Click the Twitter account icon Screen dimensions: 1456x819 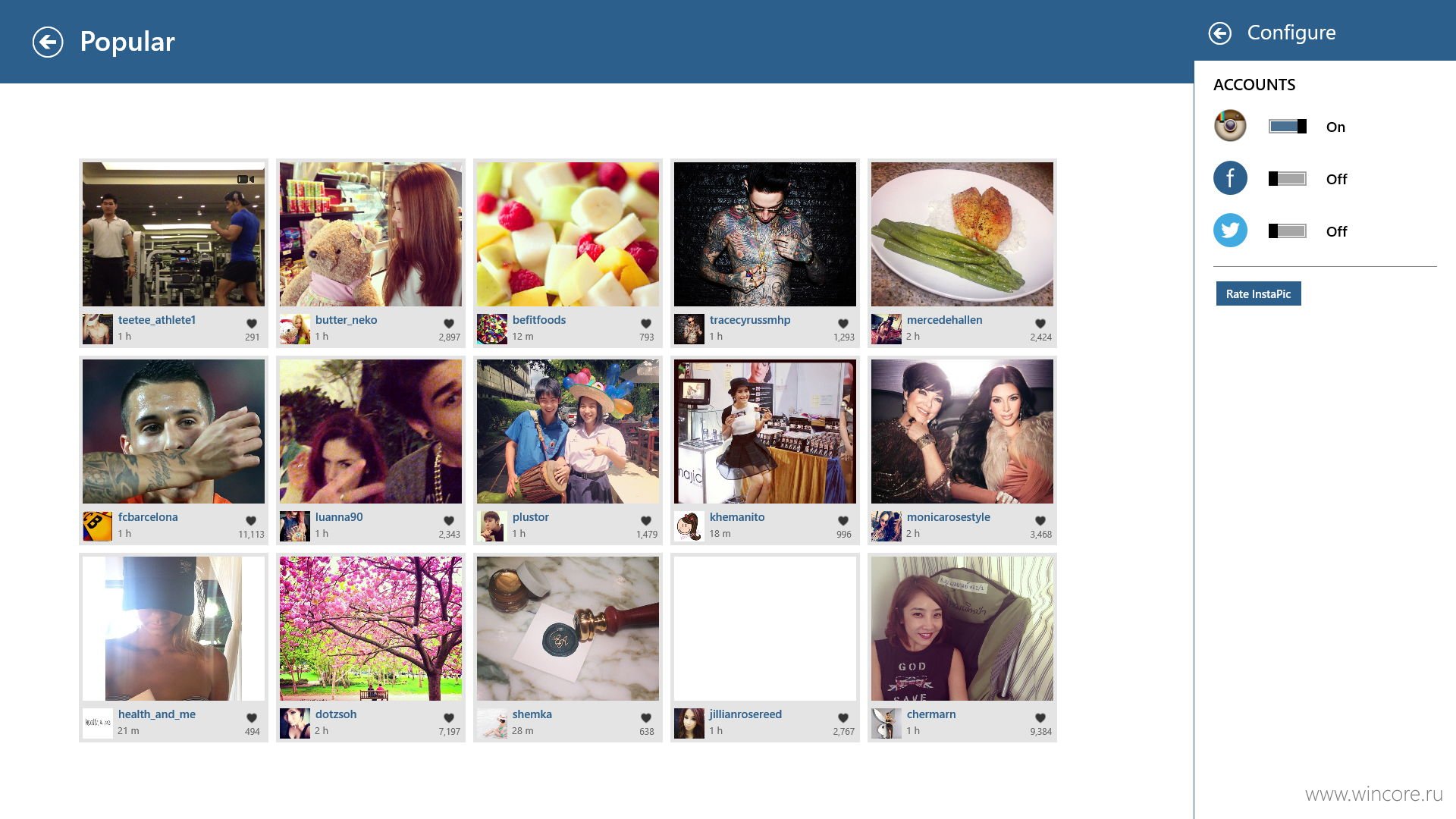click(x=1230, y=231)
